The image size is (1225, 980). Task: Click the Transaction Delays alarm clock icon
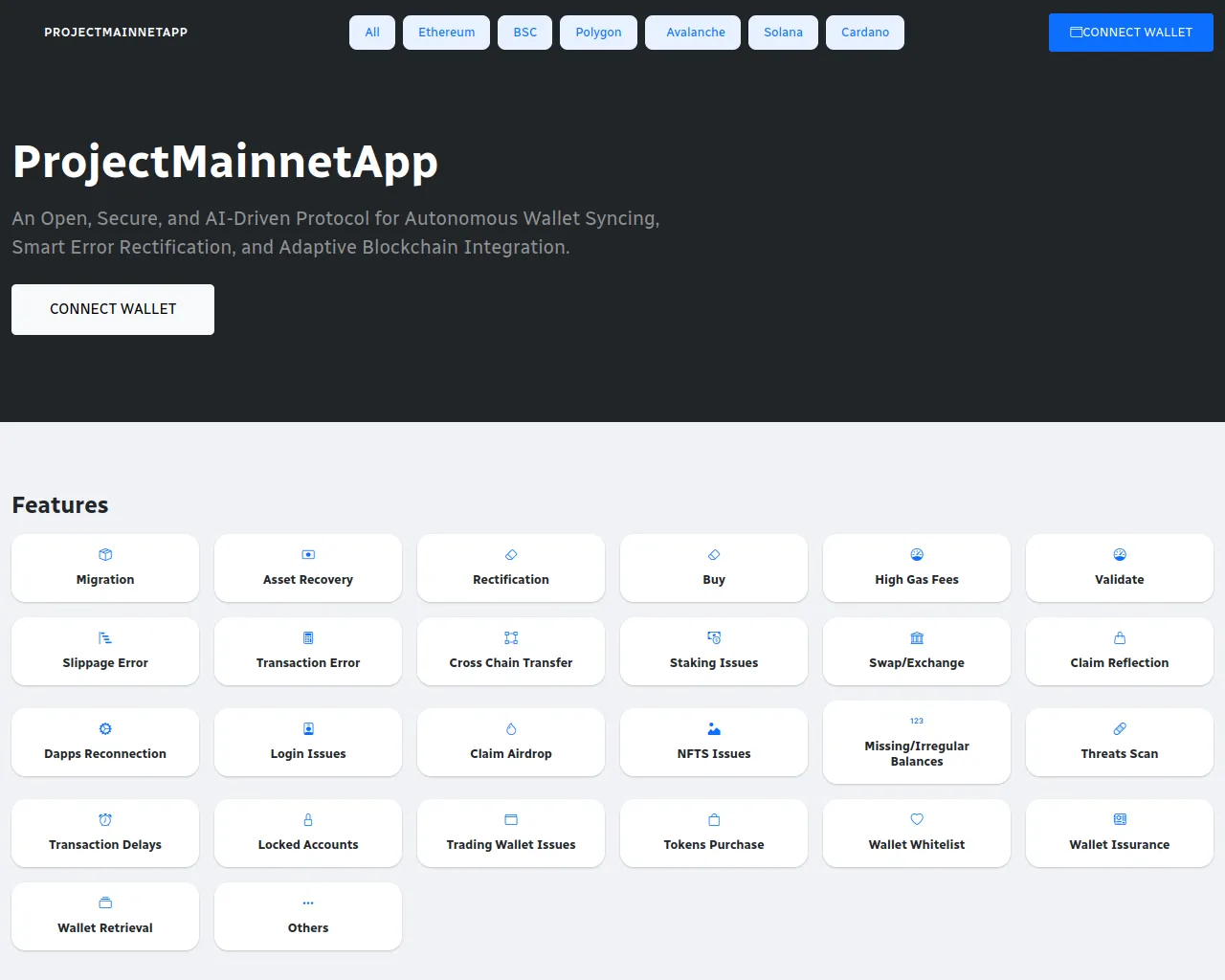[x=105, y=820]
